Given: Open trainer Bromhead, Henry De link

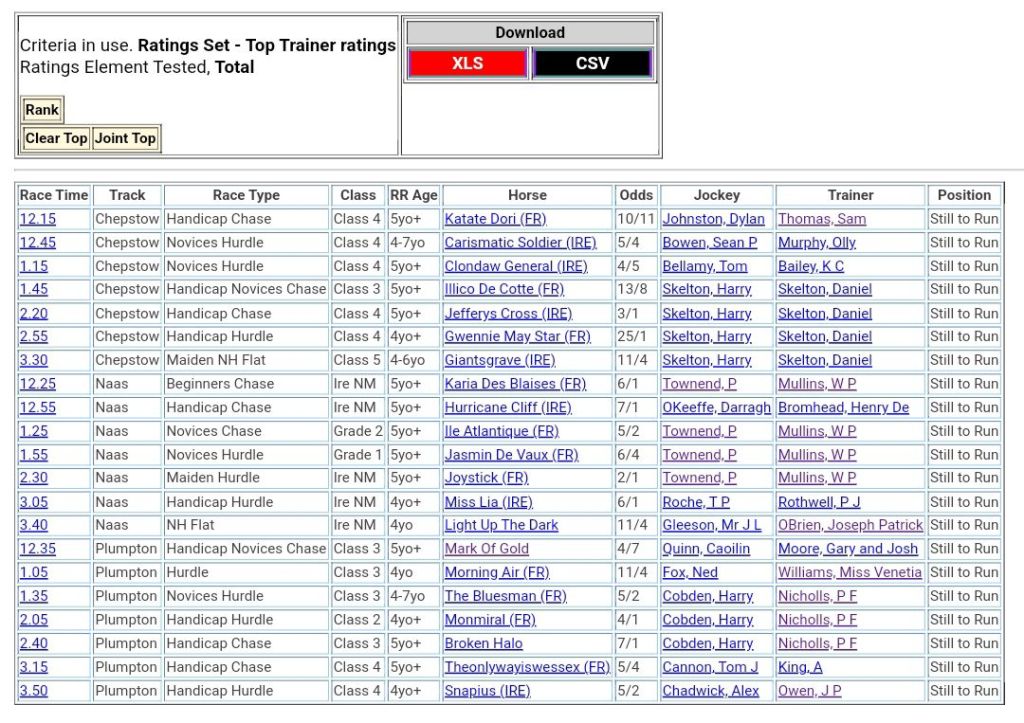Looking at the screenshot, I should [843, 408].
